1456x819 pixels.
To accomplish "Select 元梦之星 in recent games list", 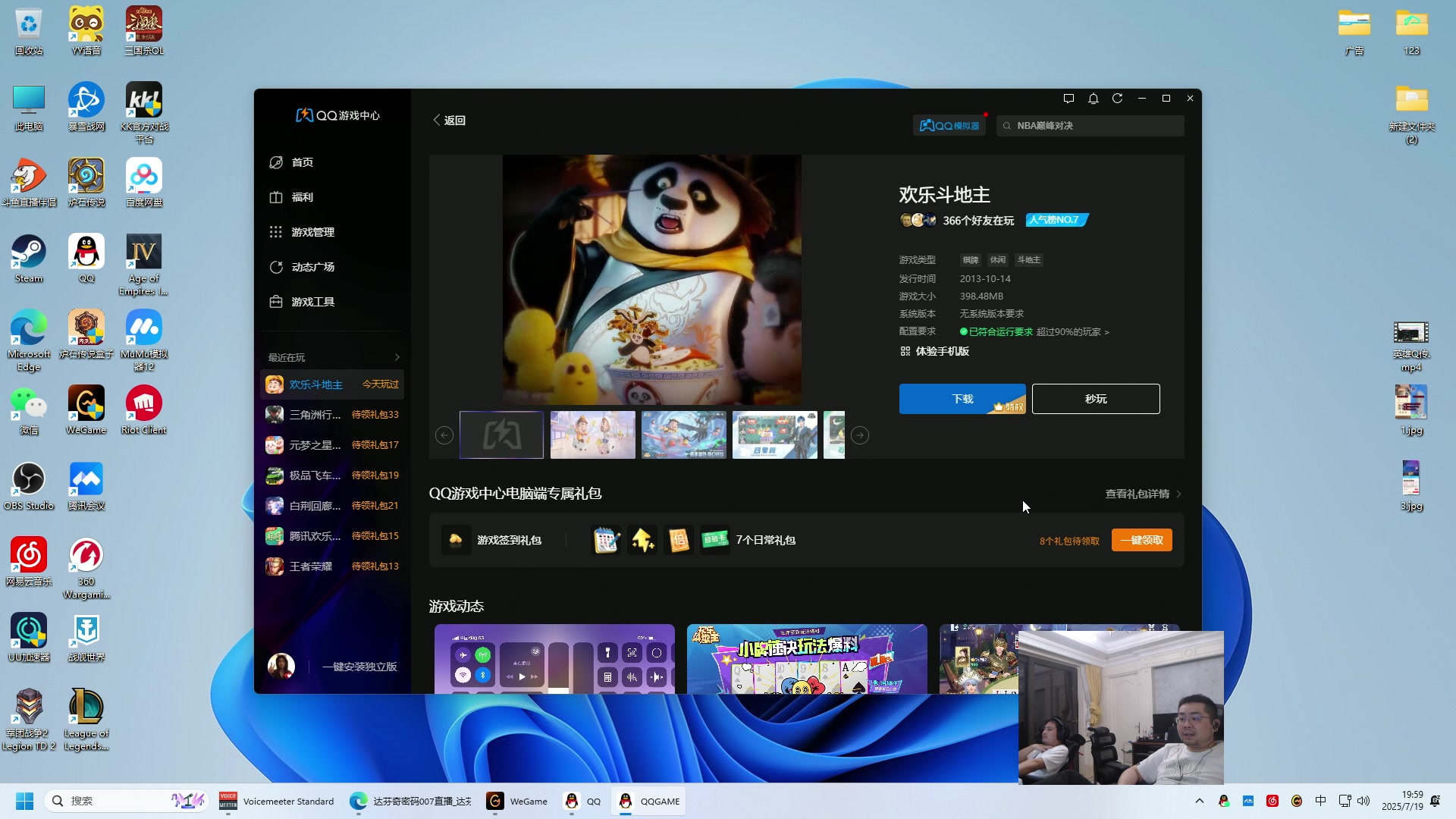I will [332, 445].
